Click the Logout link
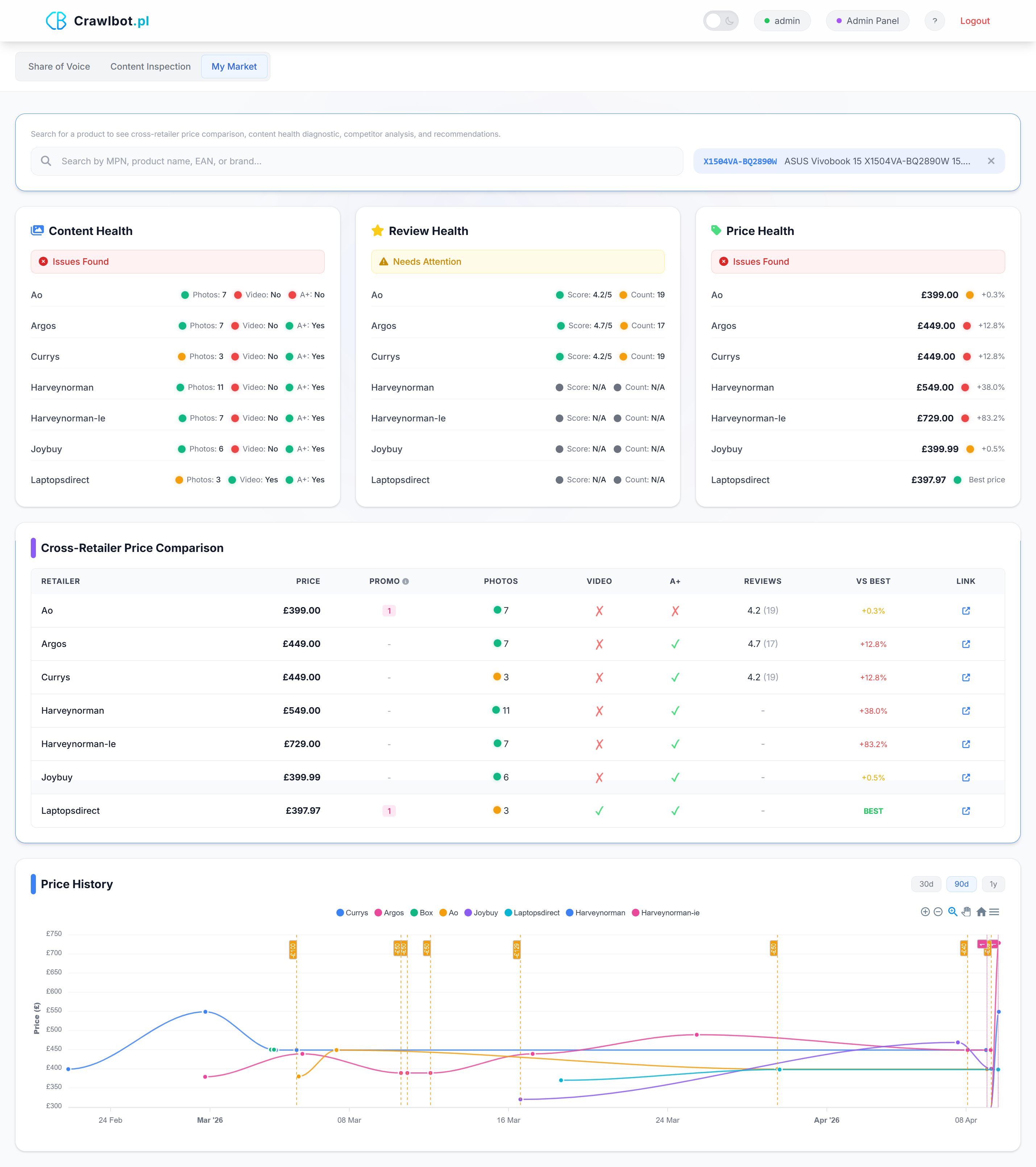The width and height of the screenshot is (1036, 1167). pos(974,21)
